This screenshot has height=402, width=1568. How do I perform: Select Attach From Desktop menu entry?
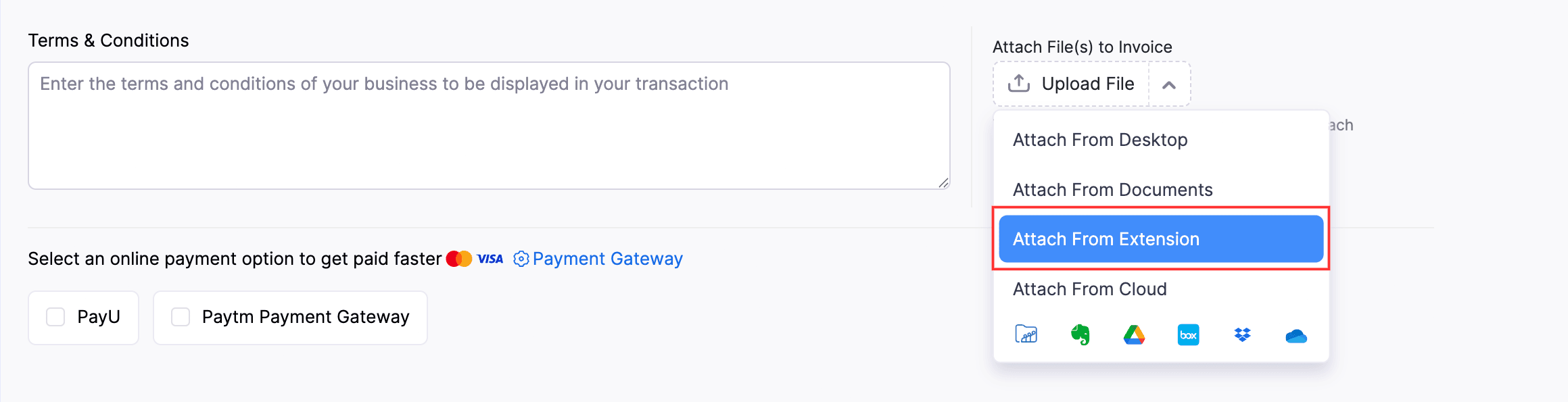click(1101, 140)
